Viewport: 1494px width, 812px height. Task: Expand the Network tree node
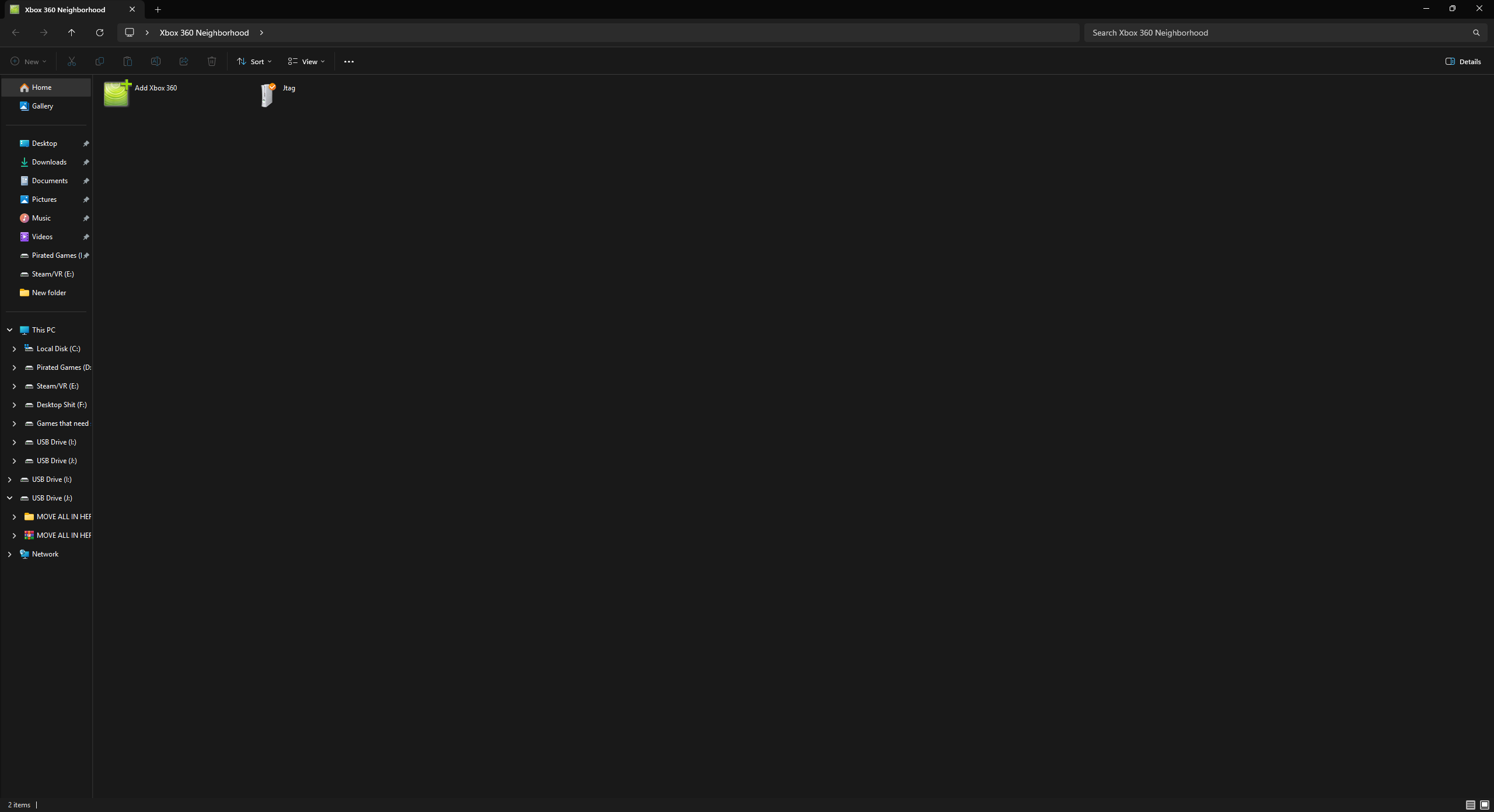[10, 554]
